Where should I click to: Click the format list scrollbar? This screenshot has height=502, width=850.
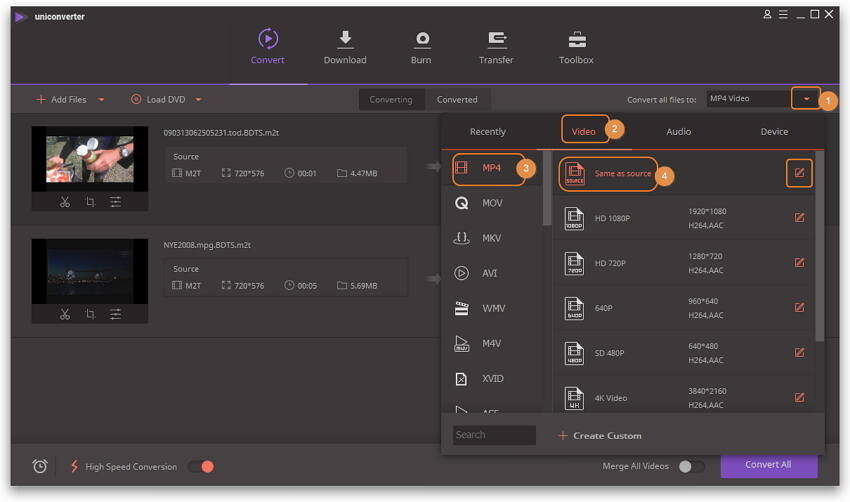pos(546,189)
